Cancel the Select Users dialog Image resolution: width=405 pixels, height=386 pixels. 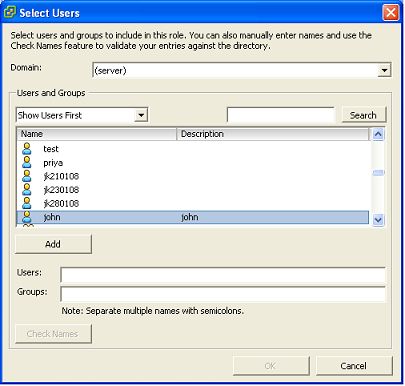[x=354, y=366]
